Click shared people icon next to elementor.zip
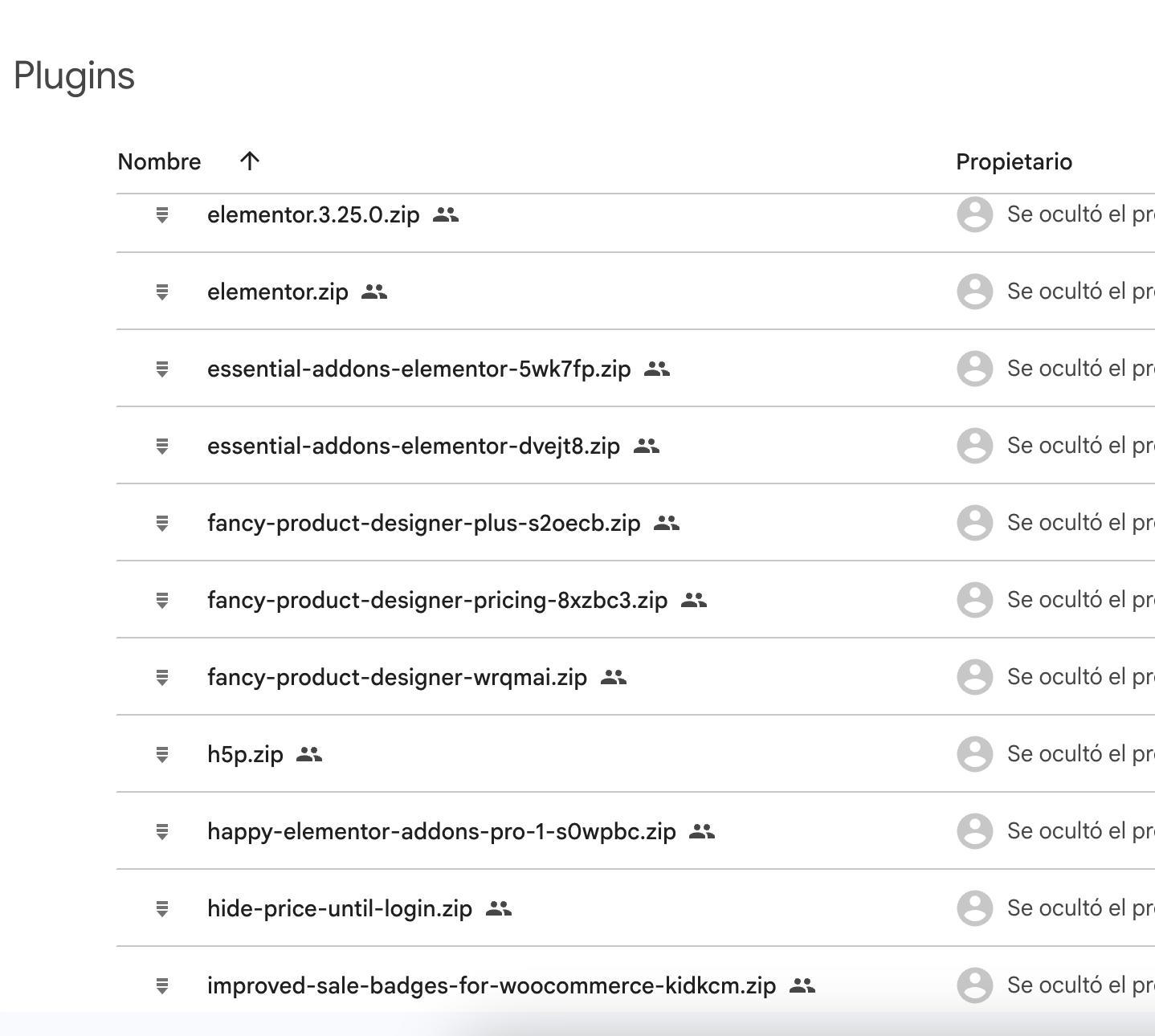Viewport: 1155px width, 1036px height. click(x=374, y=292)
